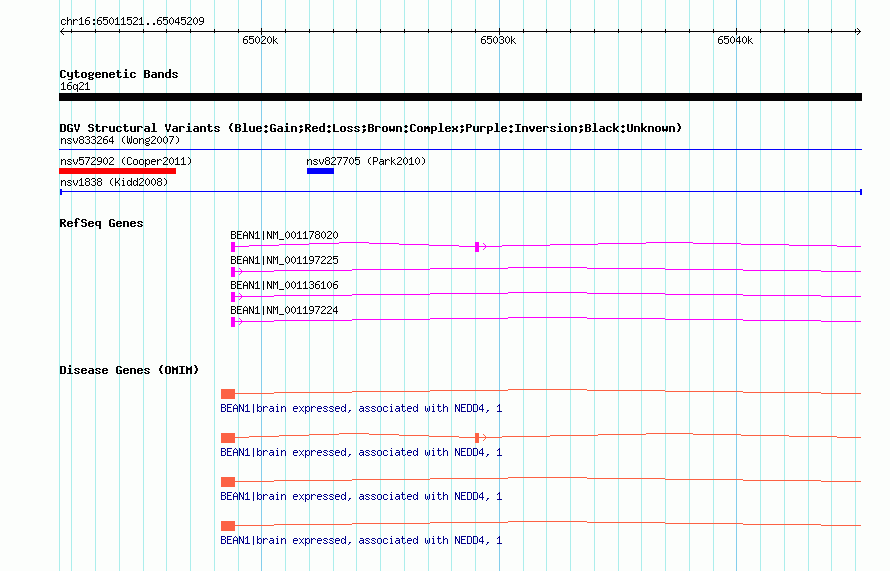Open variant nsv1838 (Kidd2008) label
This screenshot has width=890, height=571.
click(114, 182)
